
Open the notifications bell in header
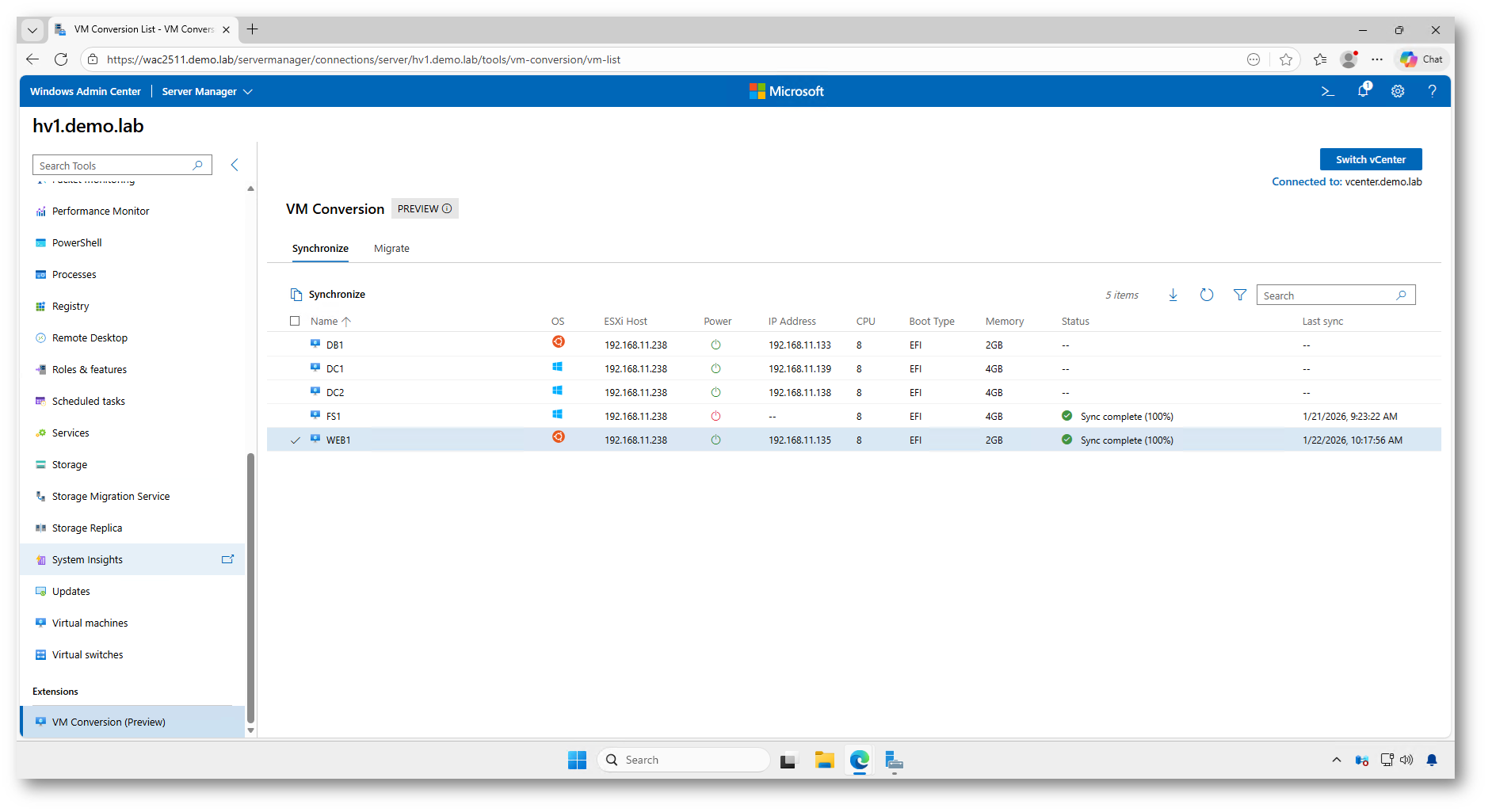[1363, 91]
